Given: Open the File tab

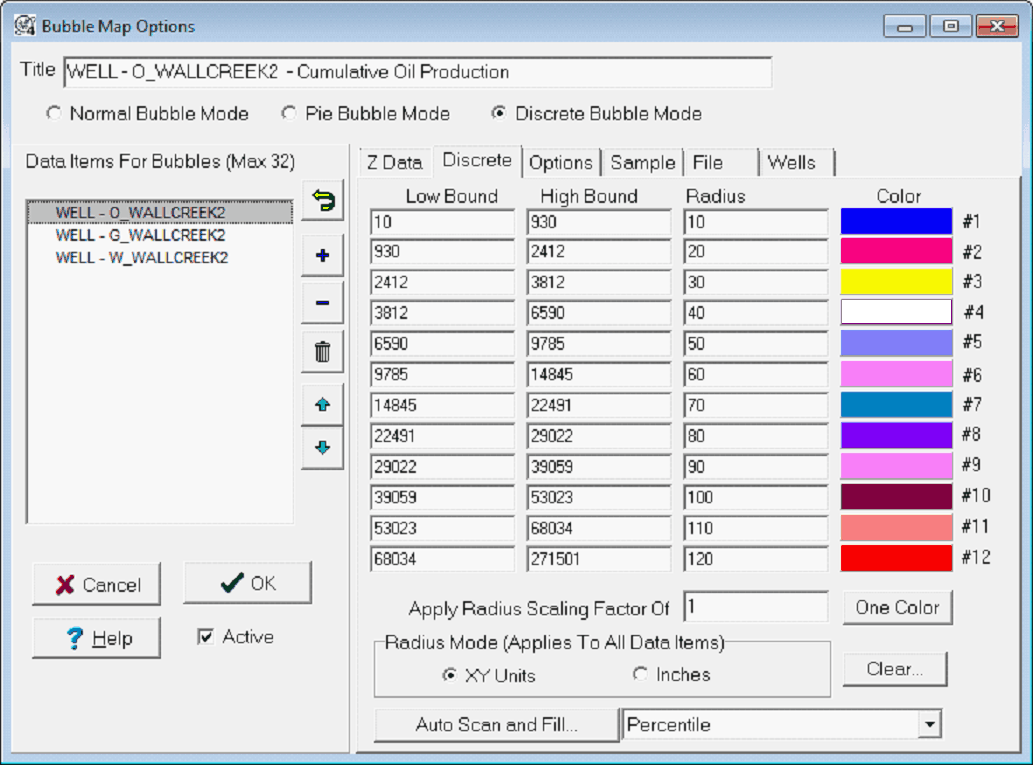Looking at the screenshot, I should point(722,163).
